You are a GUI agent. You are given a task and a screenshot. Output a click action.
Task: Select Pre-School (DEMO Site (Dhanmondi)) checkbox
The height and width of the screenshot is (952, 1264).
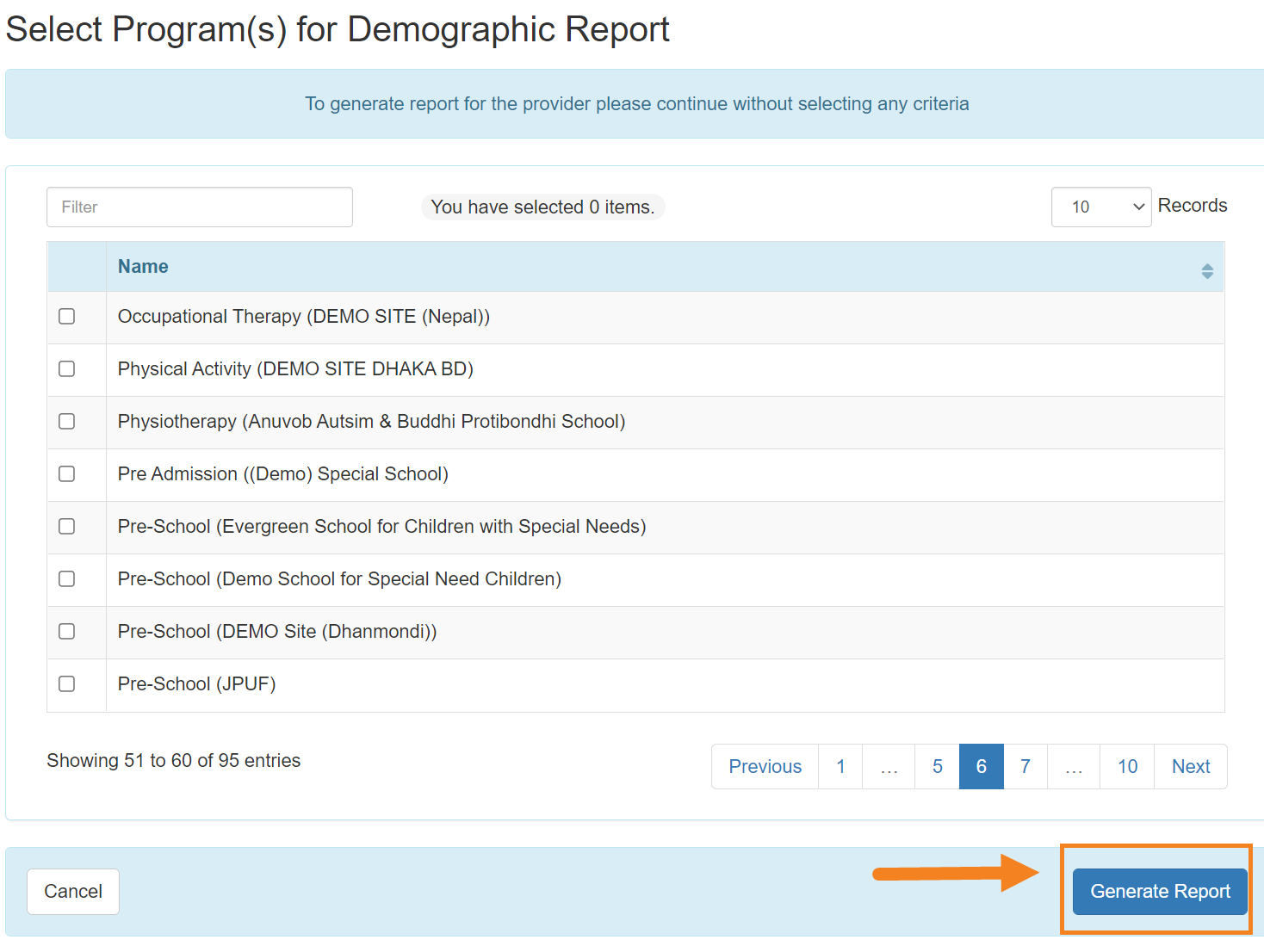(66, 632)
